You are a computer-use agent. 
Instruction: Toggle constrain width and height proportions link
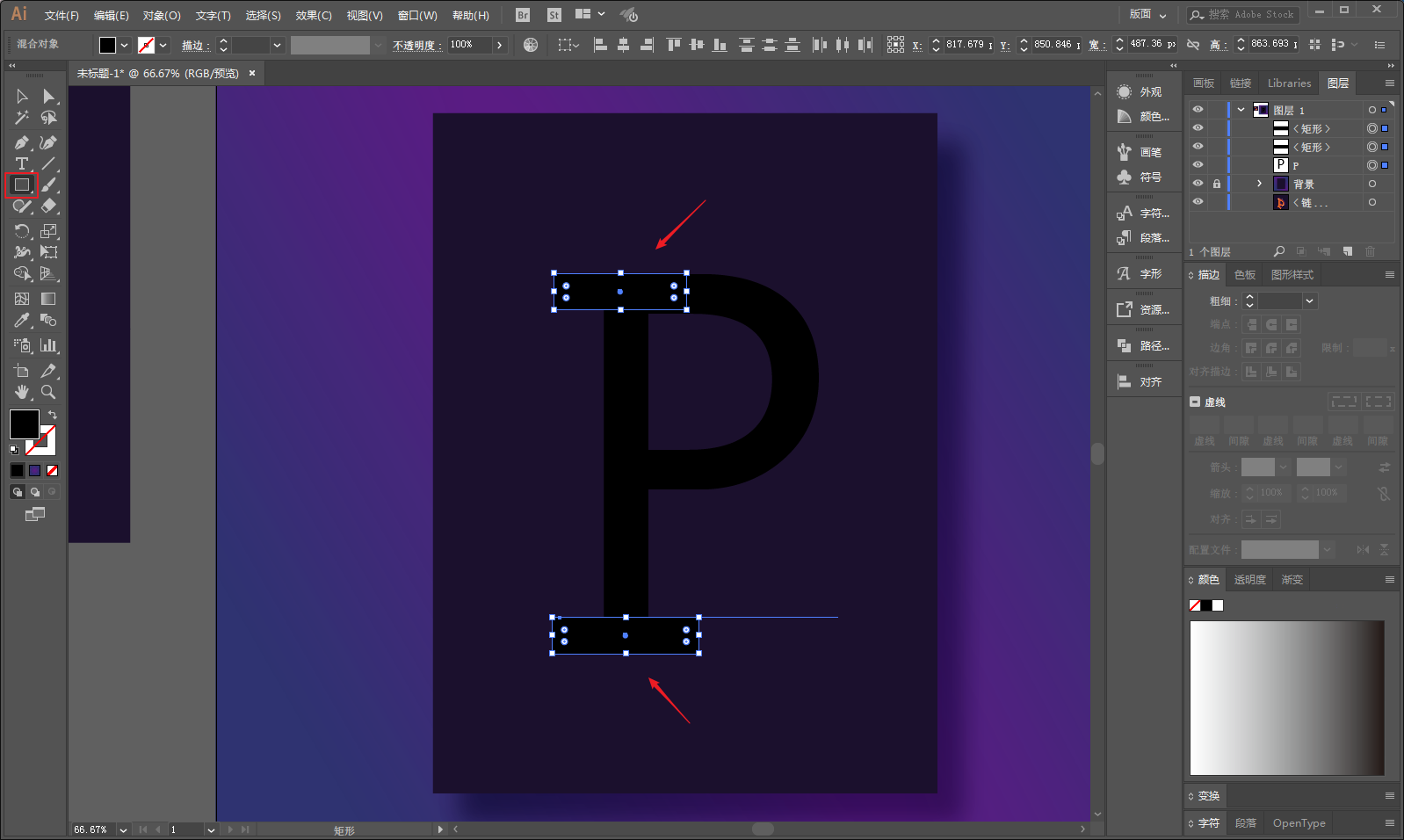coord(1193,44)
